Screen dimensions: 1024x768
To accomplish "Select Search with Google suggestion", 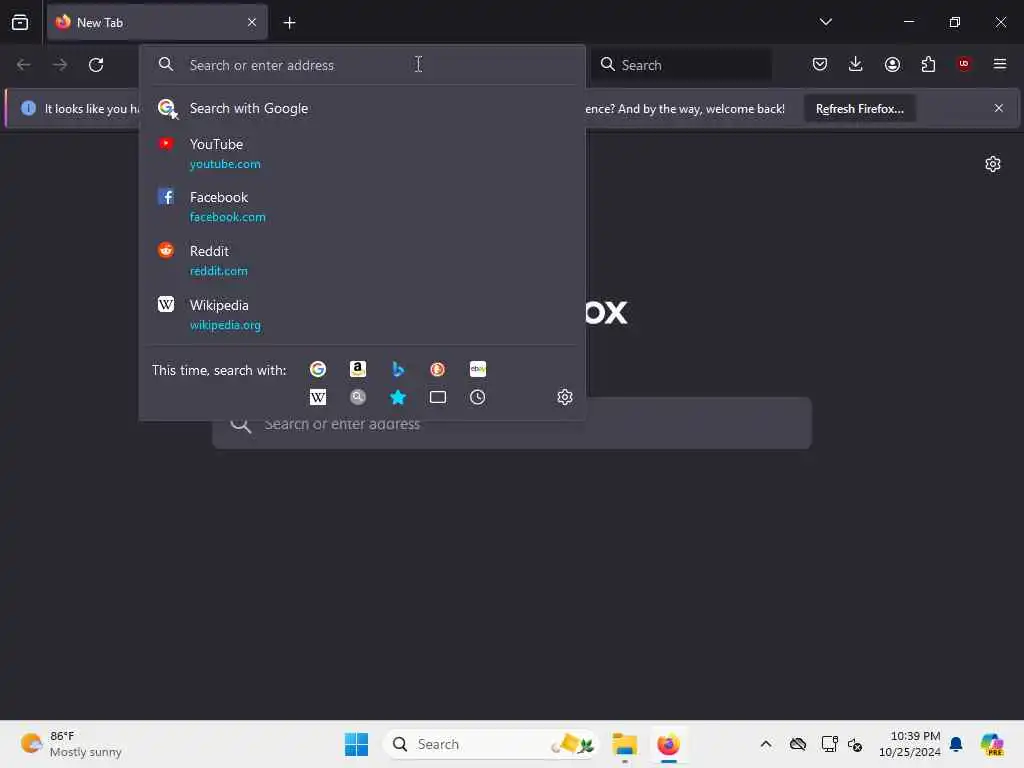I will 362,108.
